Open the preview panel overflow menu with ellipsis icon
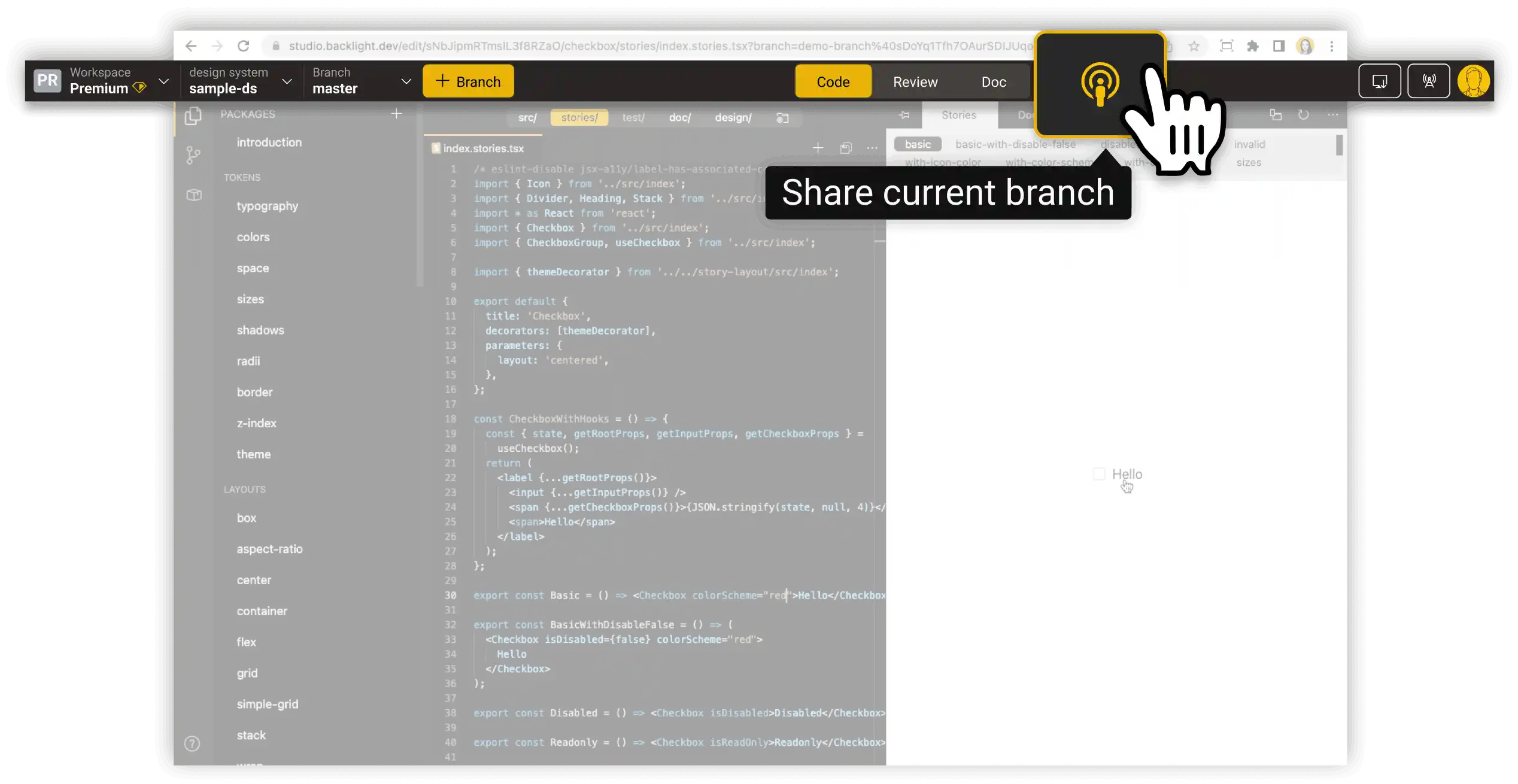 click(x=1333, y=115)
